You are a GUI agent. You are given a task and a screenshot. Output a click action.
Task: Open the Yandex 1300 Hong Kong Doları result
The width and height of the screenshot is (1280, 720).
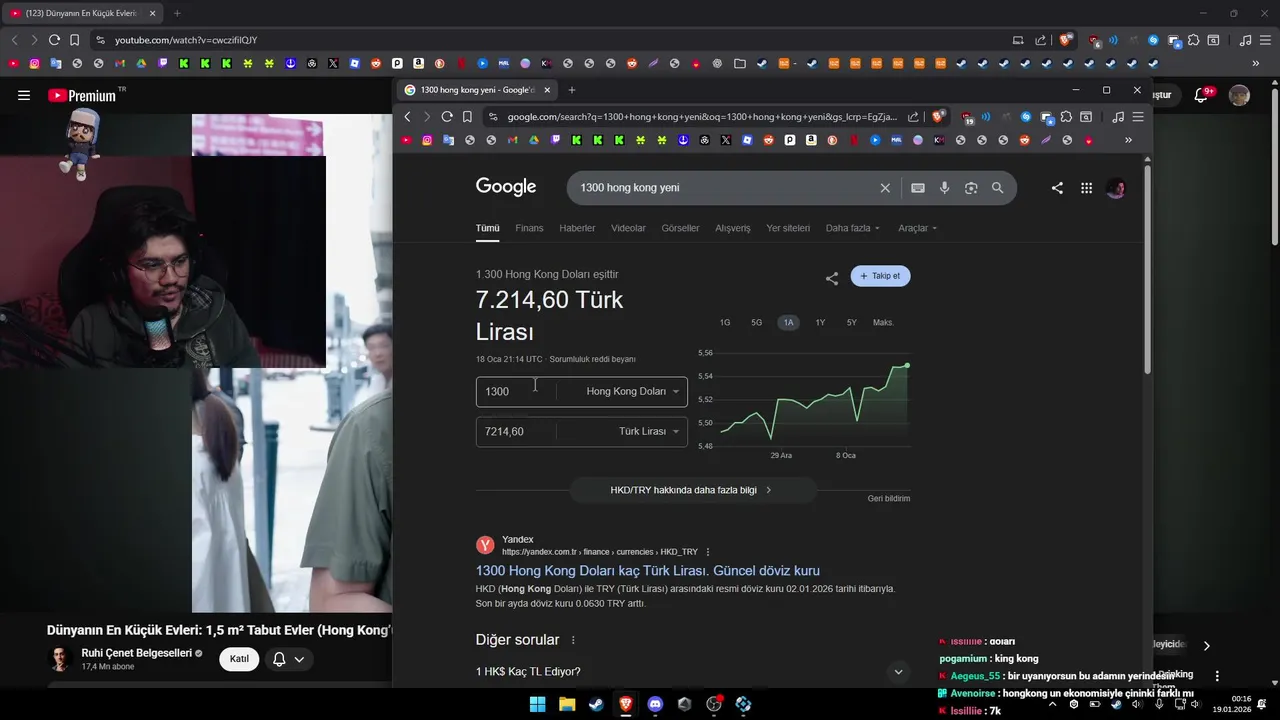647,571
